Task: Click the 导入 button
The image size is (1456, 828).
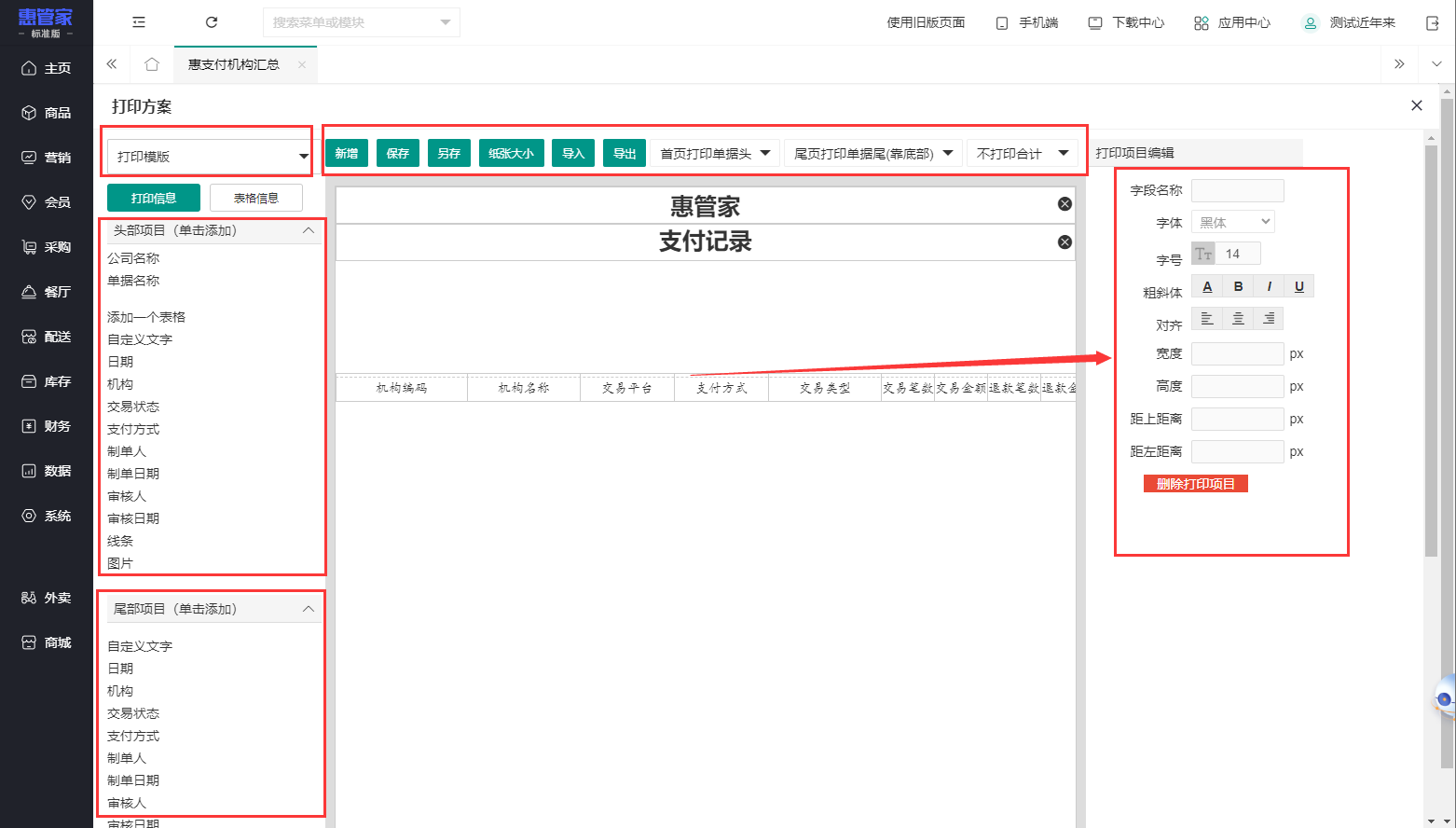Action: [x=573, y=153]
